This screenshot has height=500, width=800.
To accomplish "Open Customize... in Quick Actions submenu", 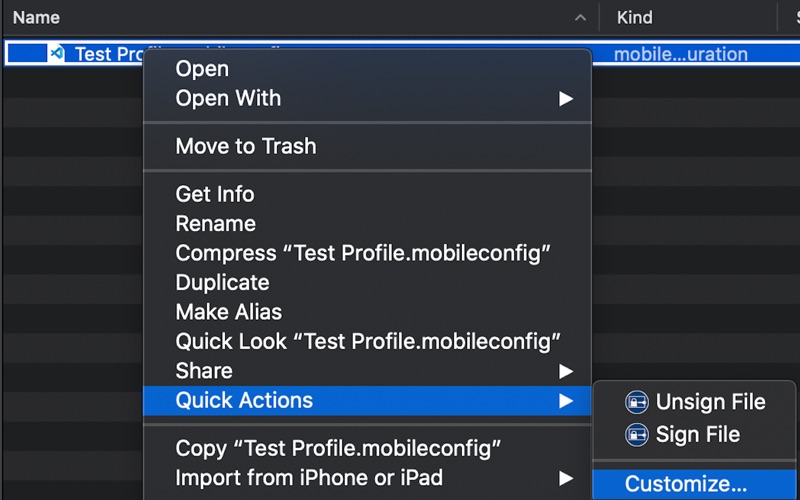I will pos(686,484).
